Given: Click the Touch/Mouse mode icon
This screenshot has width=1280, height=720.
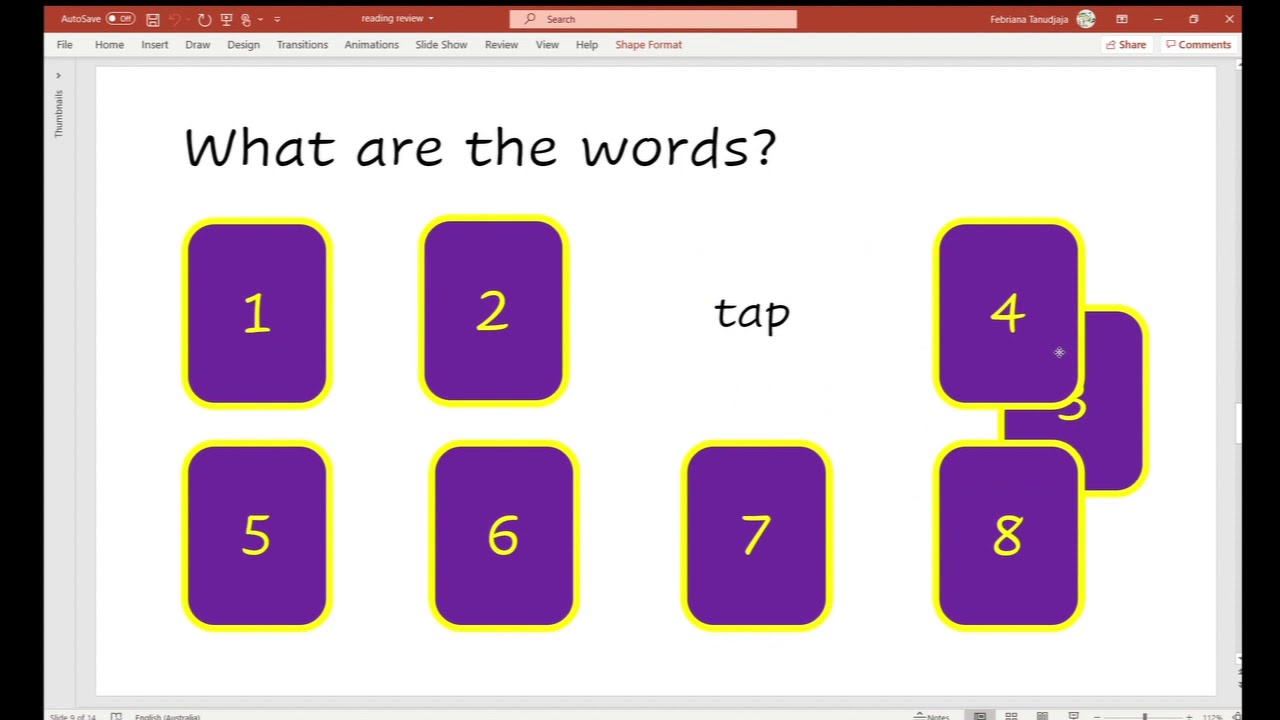Looking at the screenshot, I should click(x=246, y=19).
